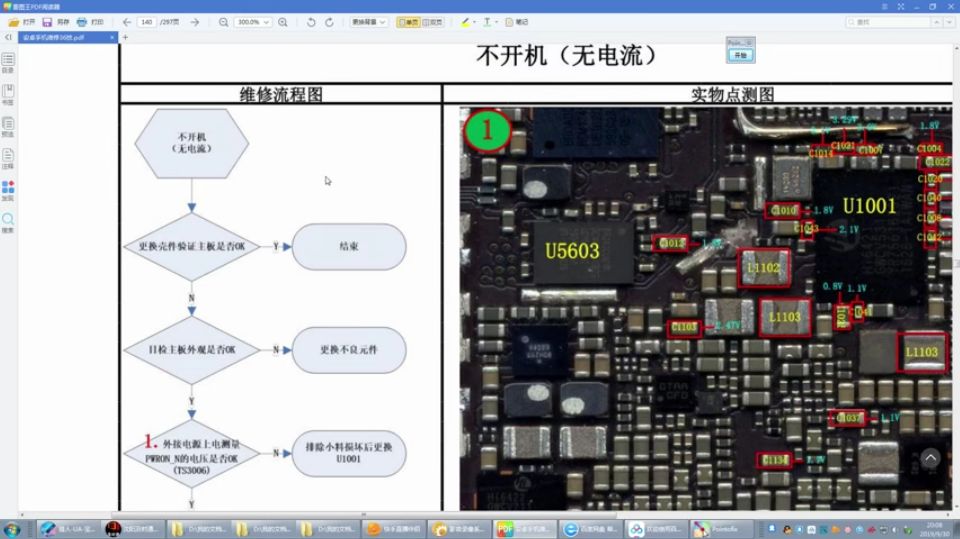Select the text underline tool
The height and width of the screenshot is (539, 960).
(x=487, y=22)
